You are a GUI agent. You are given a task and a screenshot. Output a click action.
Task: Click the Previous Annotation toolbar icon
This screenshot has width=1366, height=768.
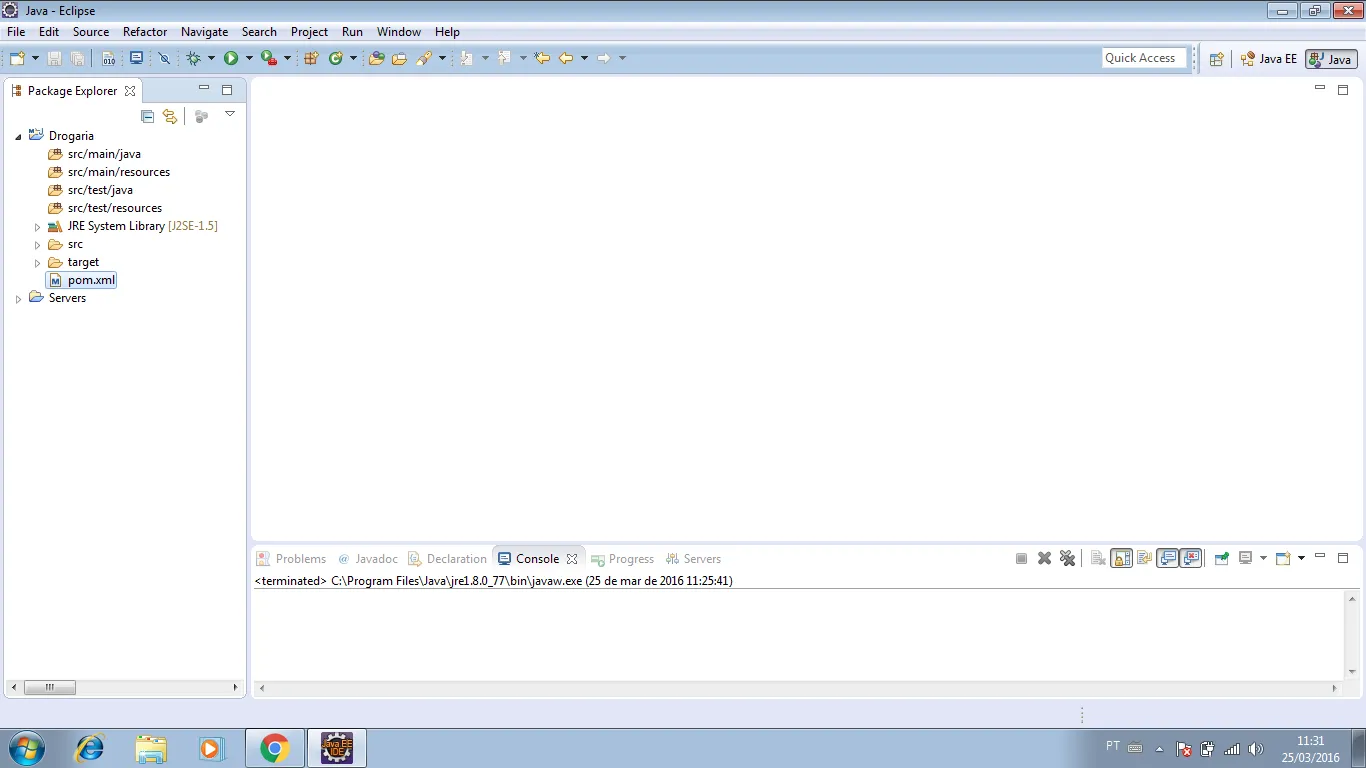(x=505, y=58)
